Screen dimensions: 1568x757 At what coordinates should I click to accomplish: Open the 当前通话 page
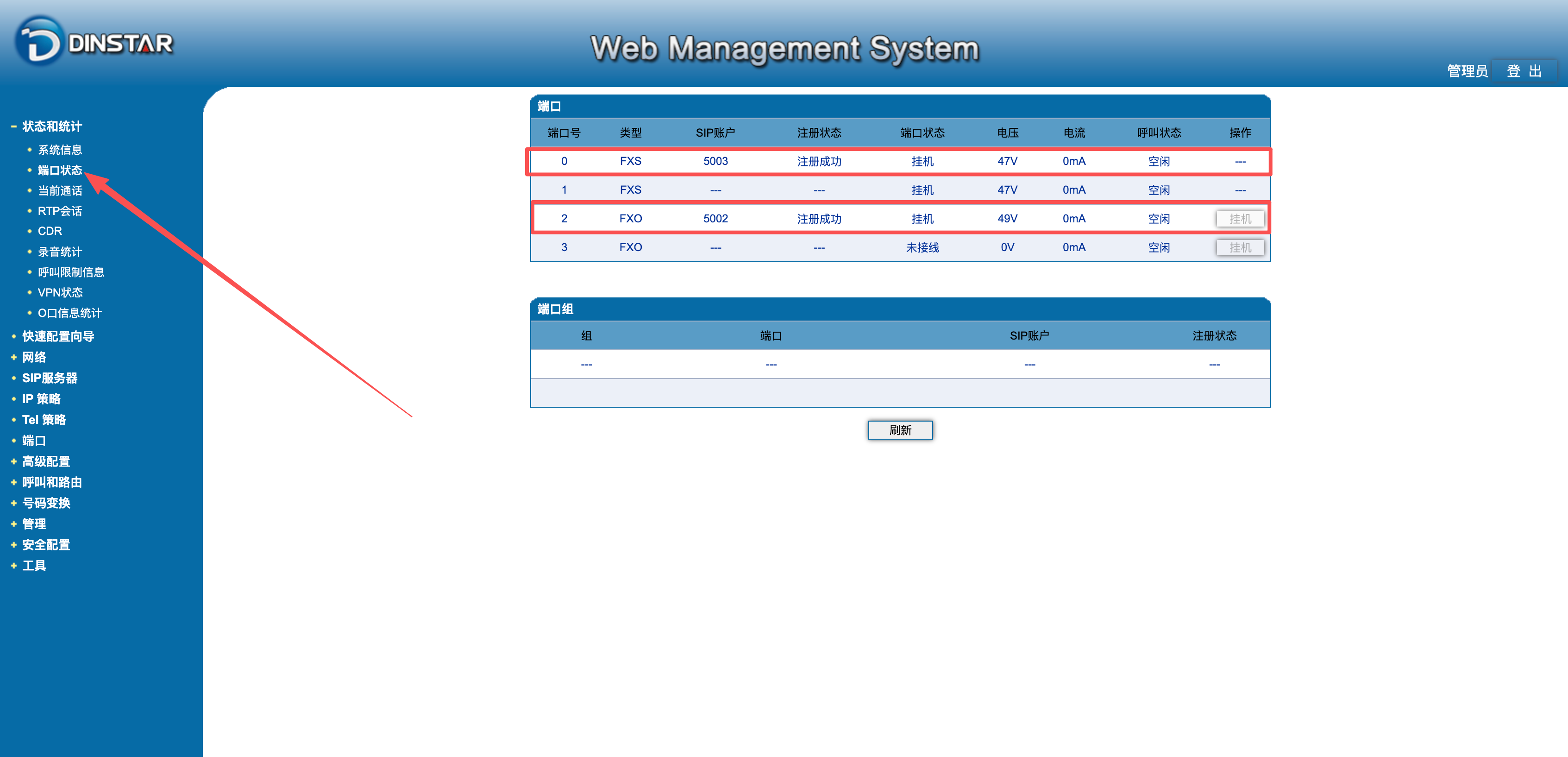[x=60, y=190]
